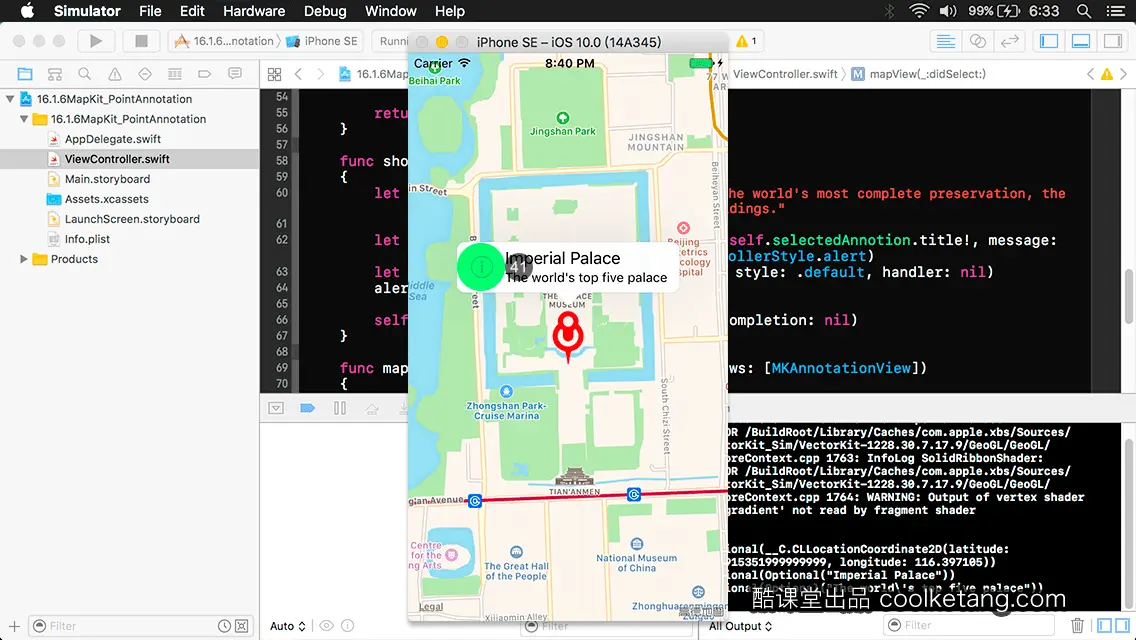The width and height of the screenshot is (1136, 640).
Task: Show only the variables view pane
Action: point(1104,626)
